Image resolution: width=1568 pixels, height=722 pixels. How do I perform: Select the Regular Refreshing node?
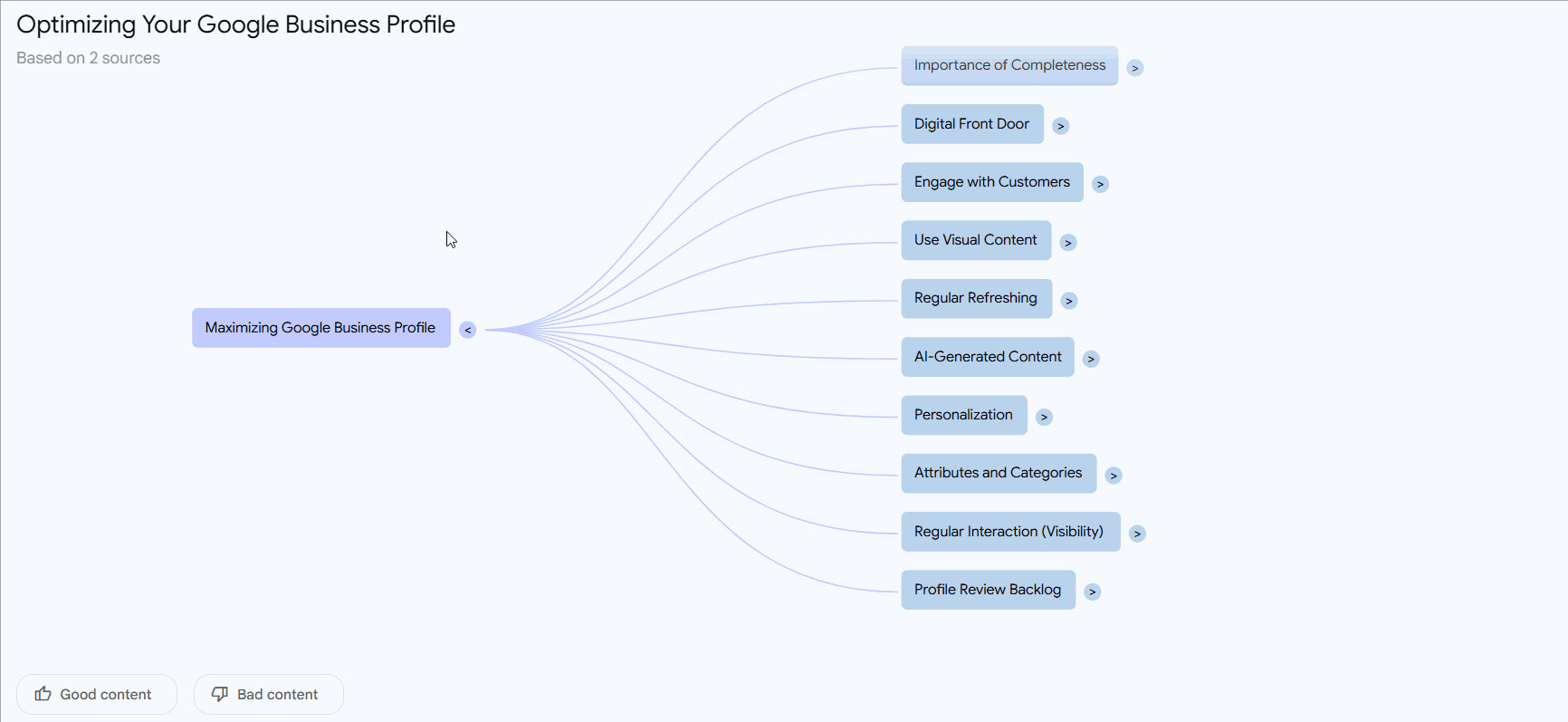pos(977,299)
